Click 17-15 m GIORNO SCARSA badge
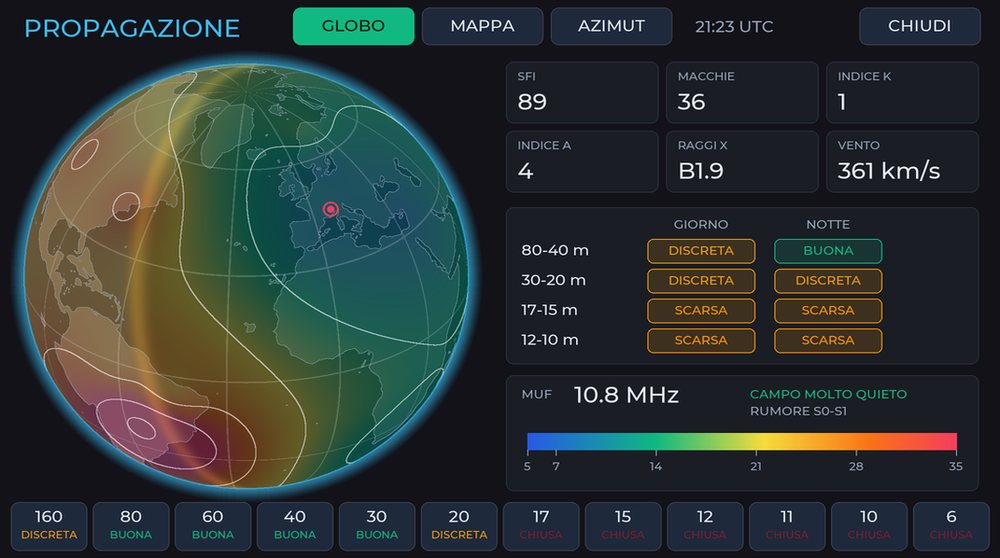 pos(701,311)
